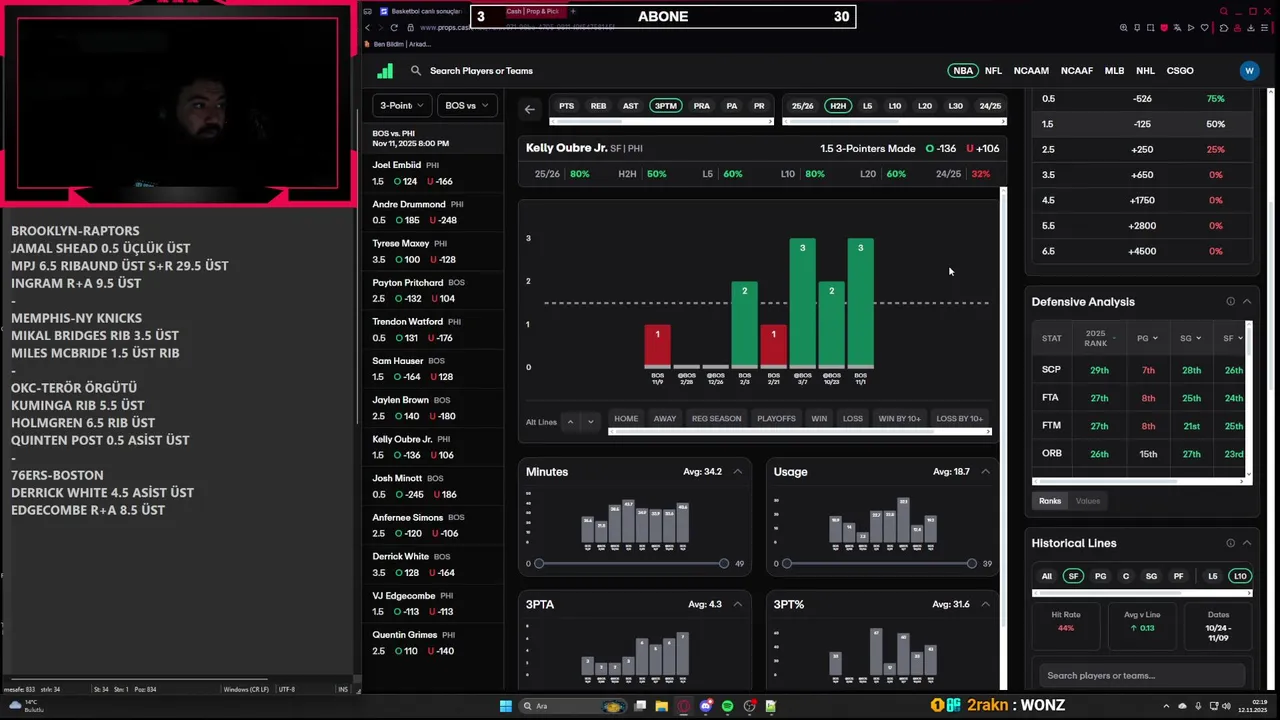The height and width of the screenshot is (720, 1280).
Task: Click the green bar for BOS 11/1
Action: tap(860, 303)
